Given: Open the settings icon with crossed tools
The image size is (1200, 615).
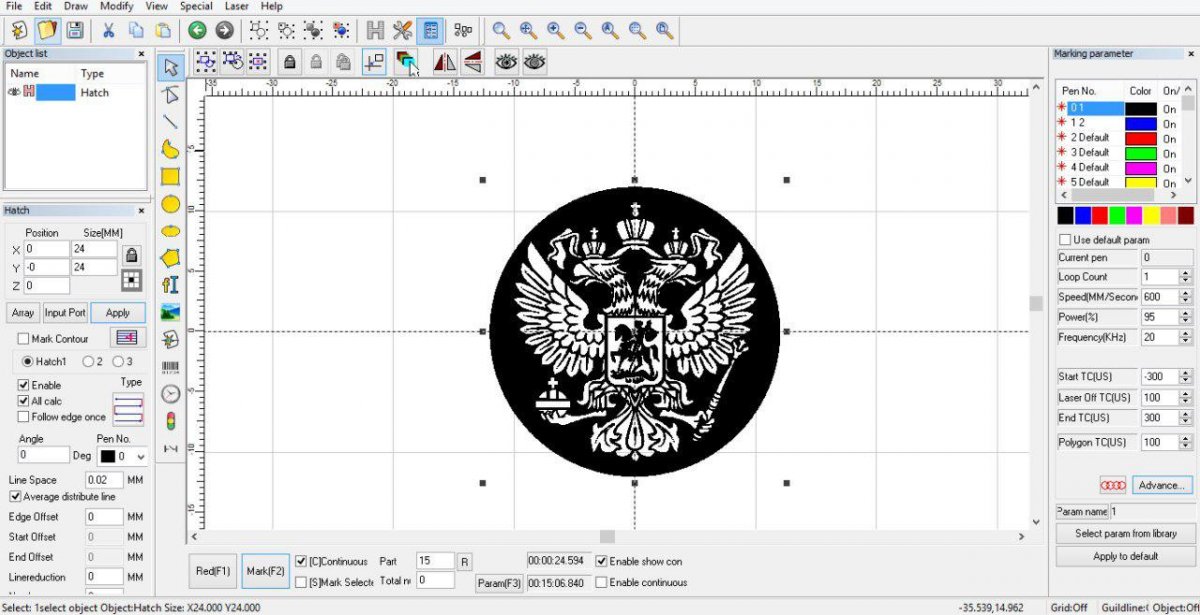Looking at the screenshot, I should point(403,31).
